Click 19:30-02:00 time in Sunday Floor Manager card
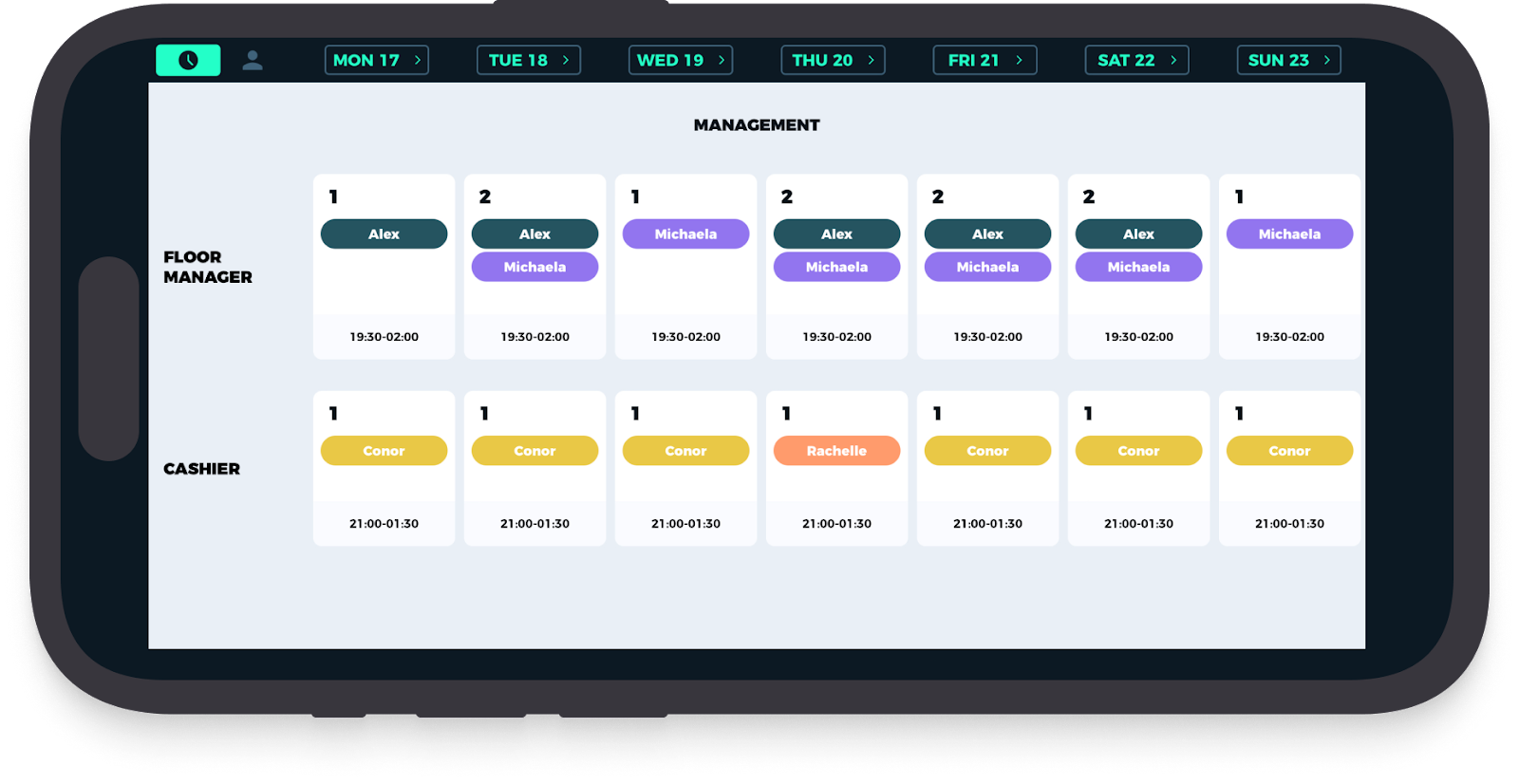Image resolution: width=1519 pixels, height=784 pixels. coord(1289,337)
